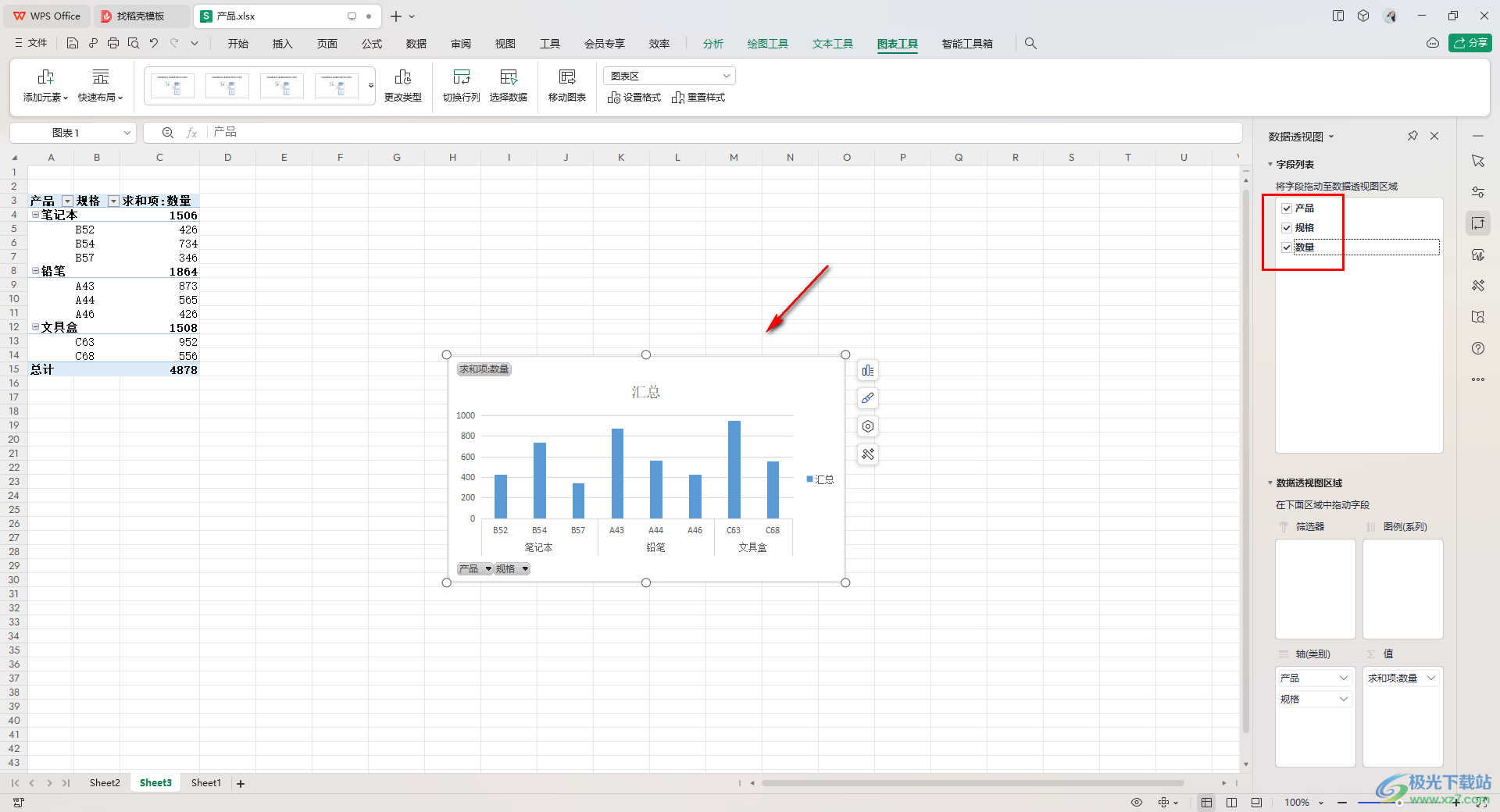The image size is (1500, 812).
Task: Select the first chart style thumbnail
Action: [173, 86]
